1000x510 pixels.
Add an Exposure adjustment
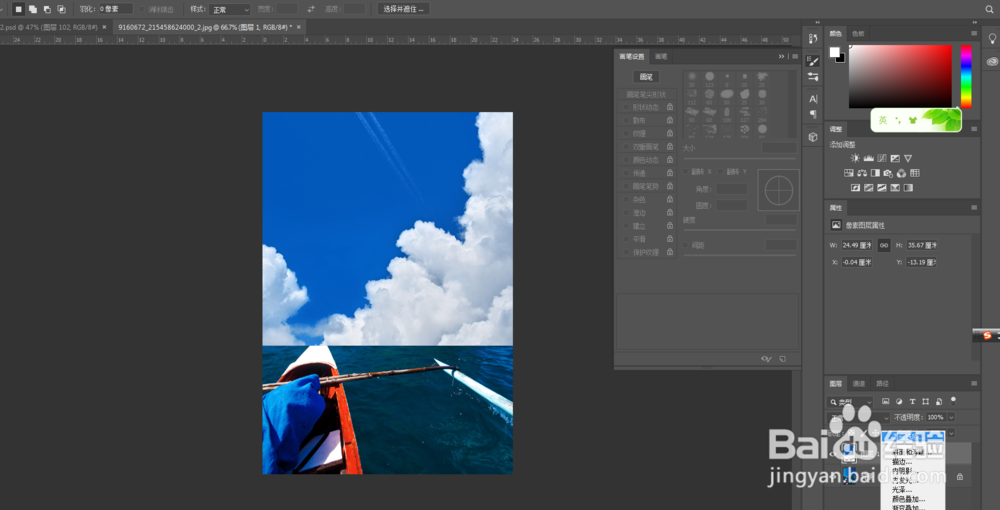point(895,158)
